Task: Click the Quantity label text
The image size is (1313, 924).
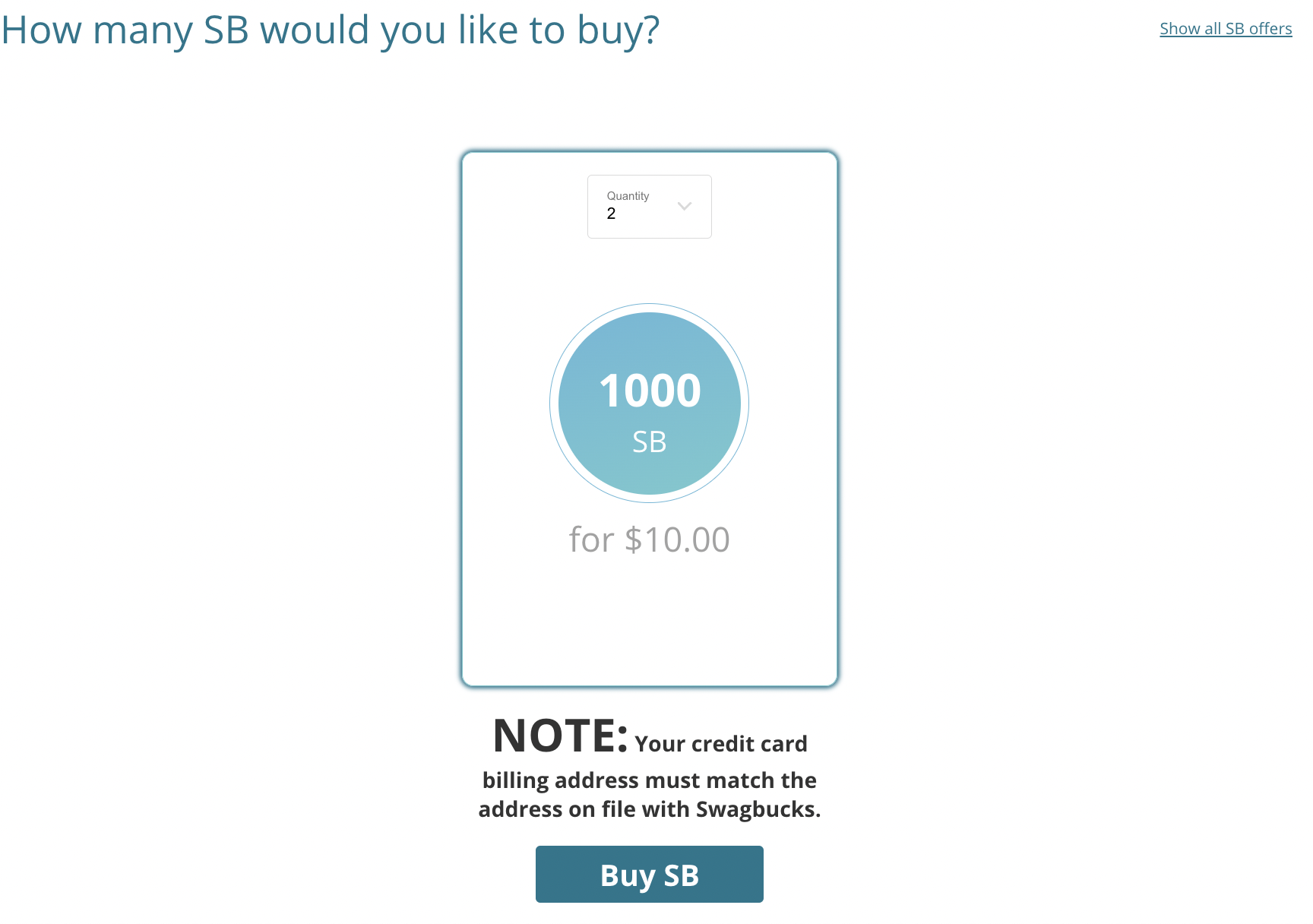Action: click(x=628, y=195)
